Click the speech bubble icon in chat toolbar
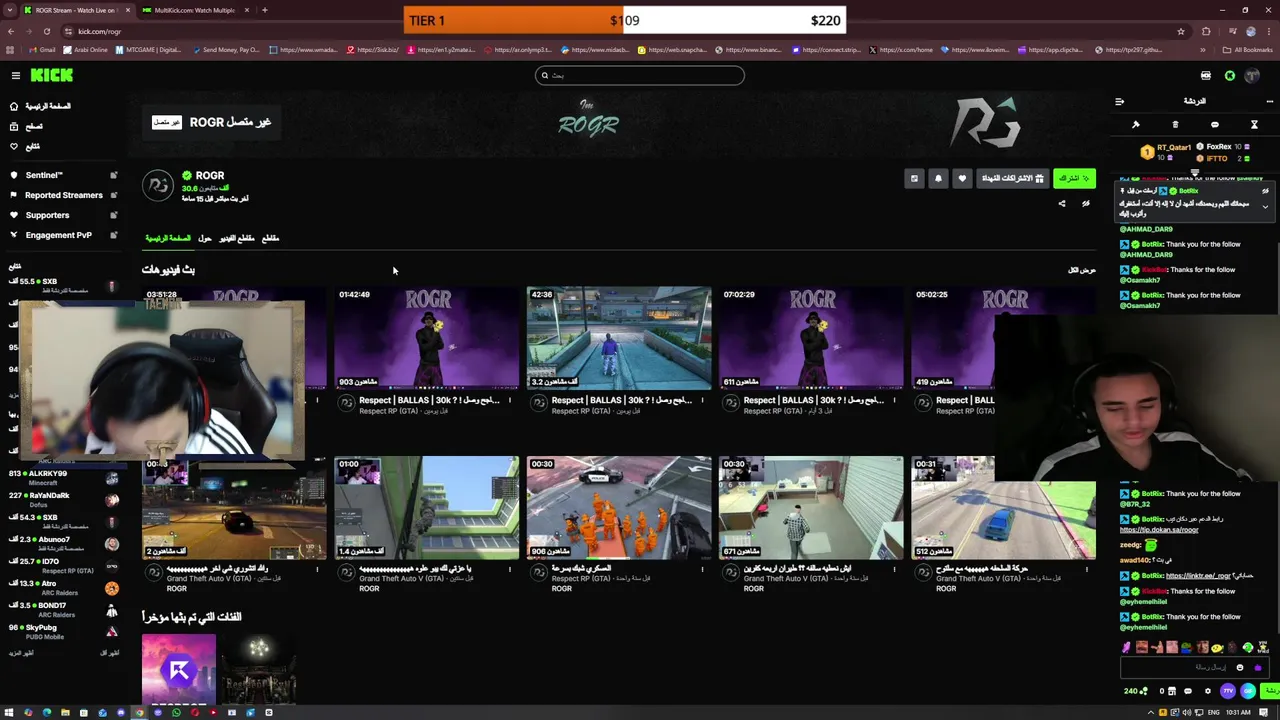Screen dimensions: 1280x720 pyautogui.click(x=1215, y=125)
